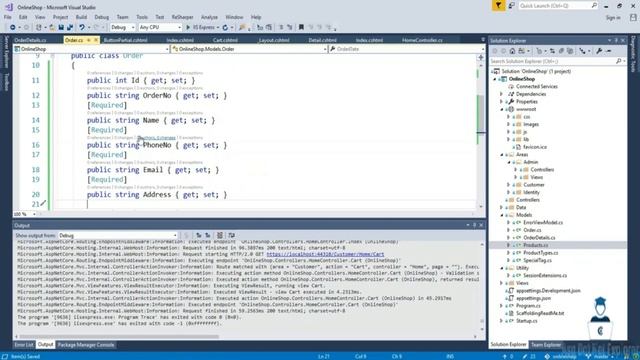Image resolution: width=640 pixels, height=360 pixels.
Task: Expand the Dependencies node in Solution Explorer
Action: pyautogui.click(x=502, y=94)
